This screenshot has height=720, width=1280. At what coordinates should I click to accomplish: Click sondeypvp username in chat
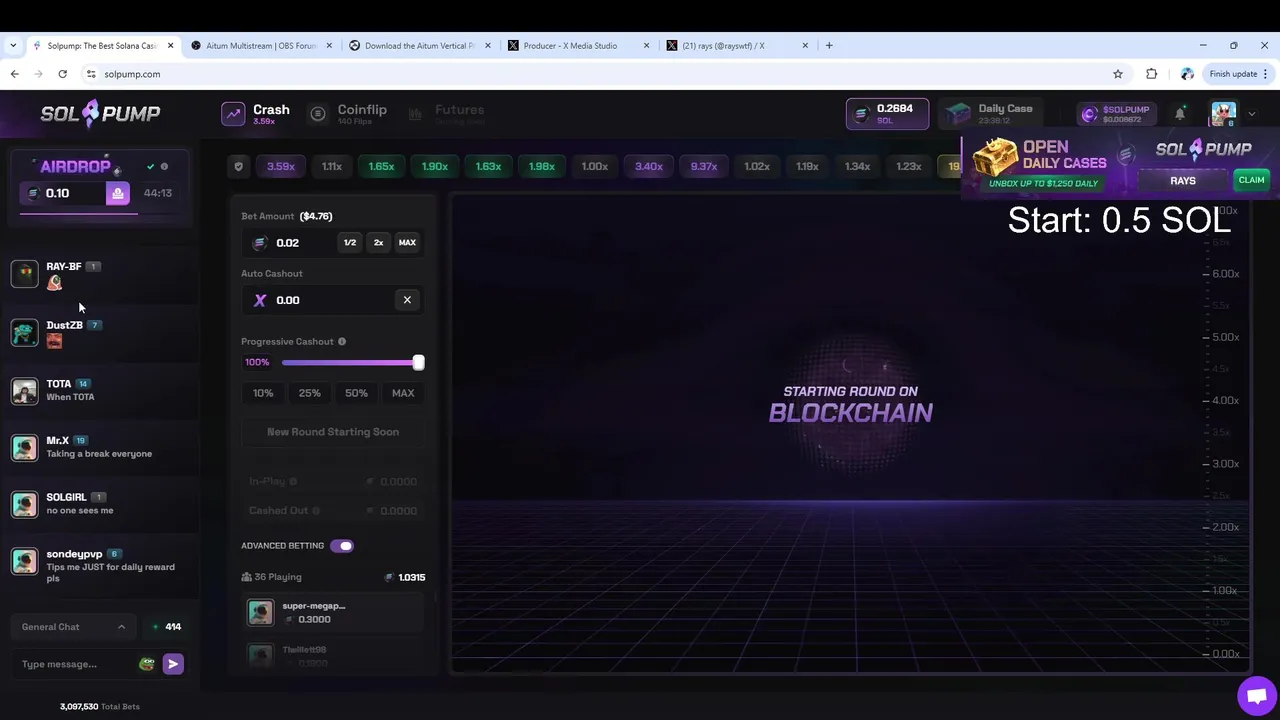coord(74,554)
